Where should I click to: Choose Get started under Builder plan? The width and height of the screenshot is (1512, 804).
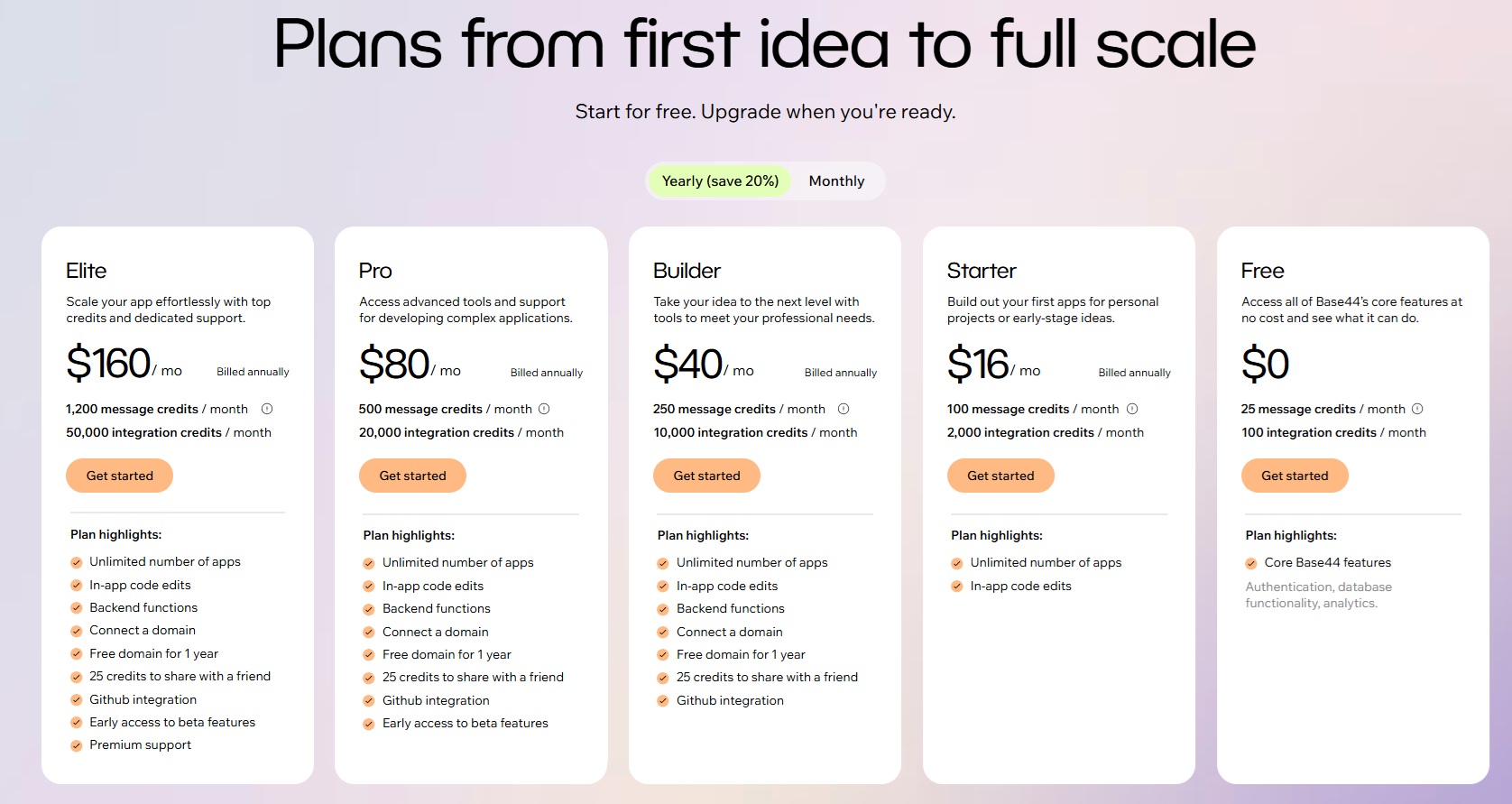[706, 476]
